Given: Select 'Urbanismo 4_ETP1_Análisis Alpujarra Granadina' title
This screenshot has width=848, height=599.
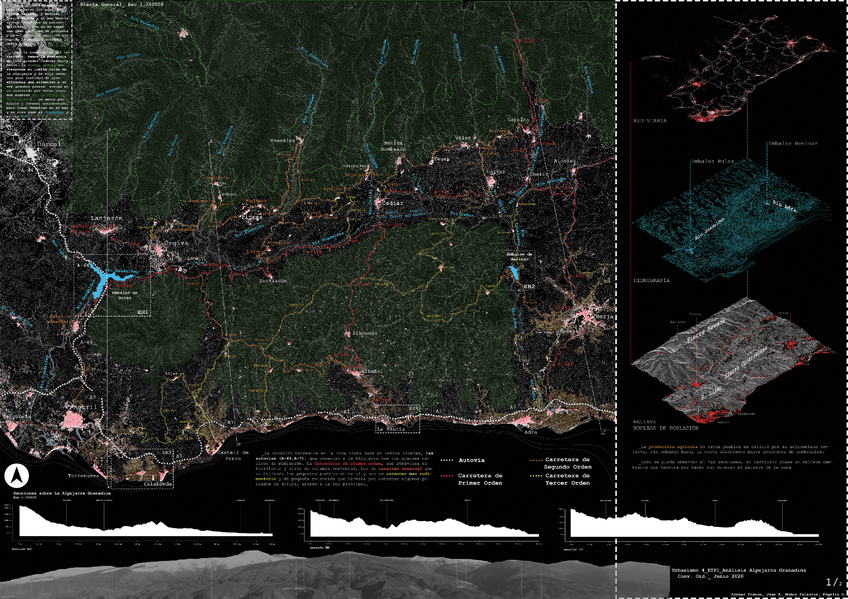Looking at the screenshot, I should pos(739,570).
